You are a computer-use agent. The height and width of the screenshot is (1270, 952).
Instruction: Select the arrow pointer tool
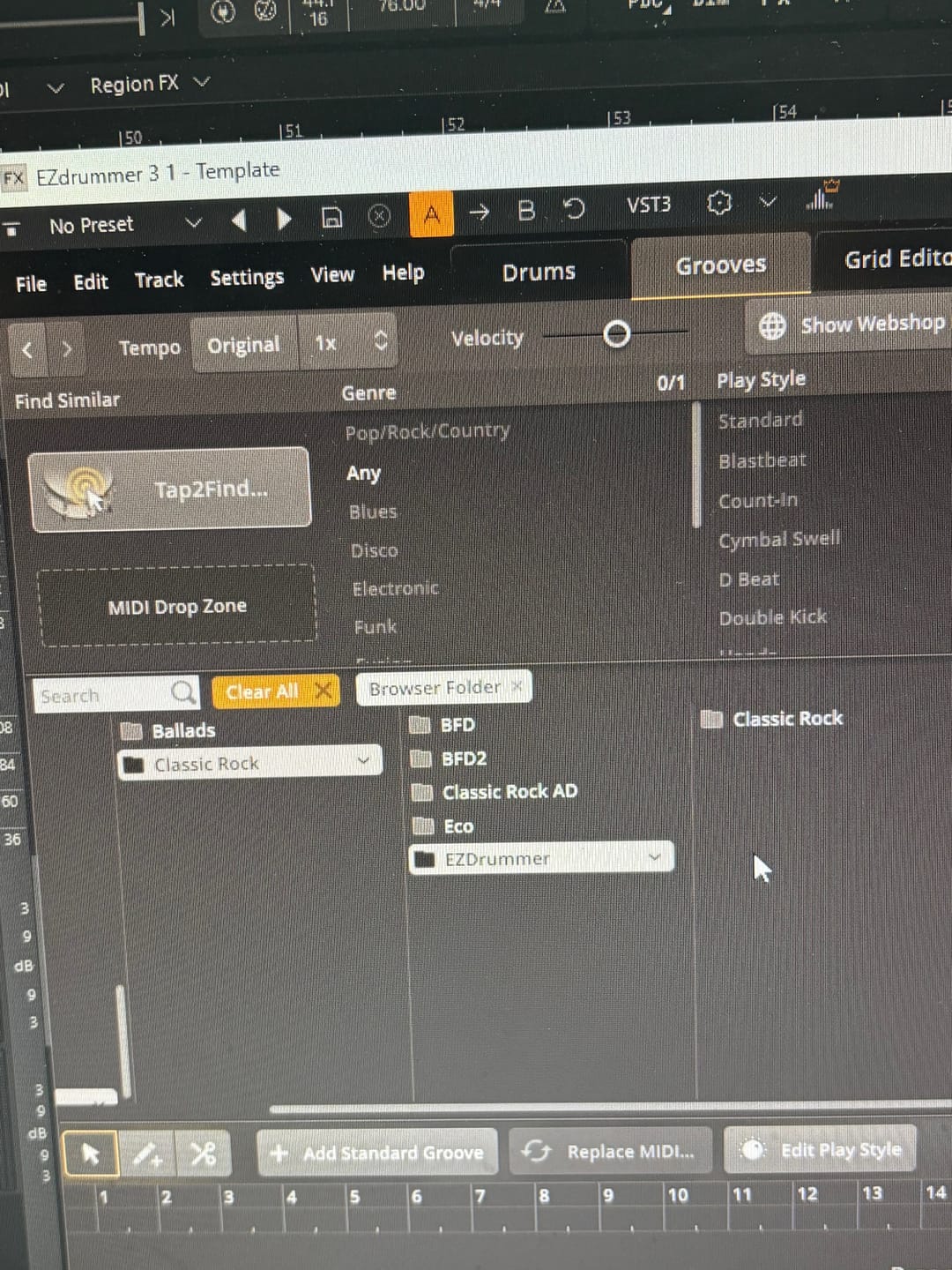[90, 1153]
